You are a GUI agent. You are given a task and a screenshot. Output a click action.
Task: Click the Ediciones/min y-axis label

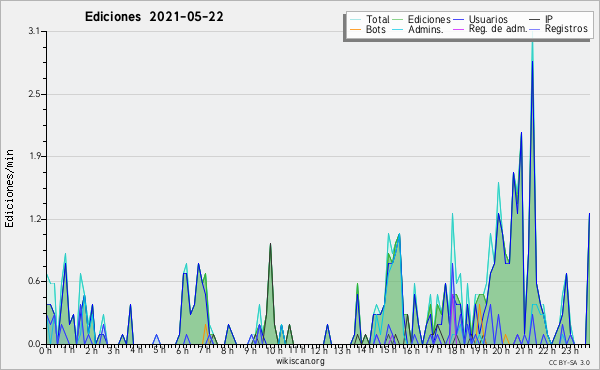click(x=9, y=188)
